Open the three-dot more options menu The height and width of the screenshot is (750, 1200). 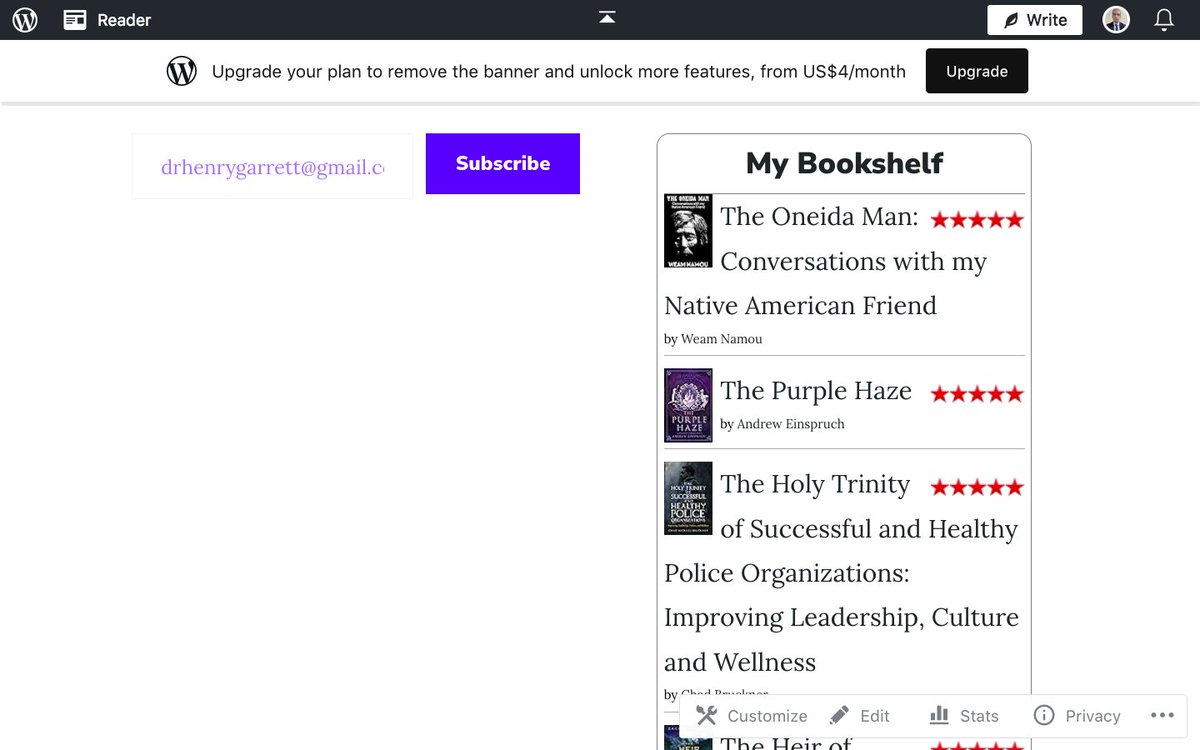tap(1162, 715)
